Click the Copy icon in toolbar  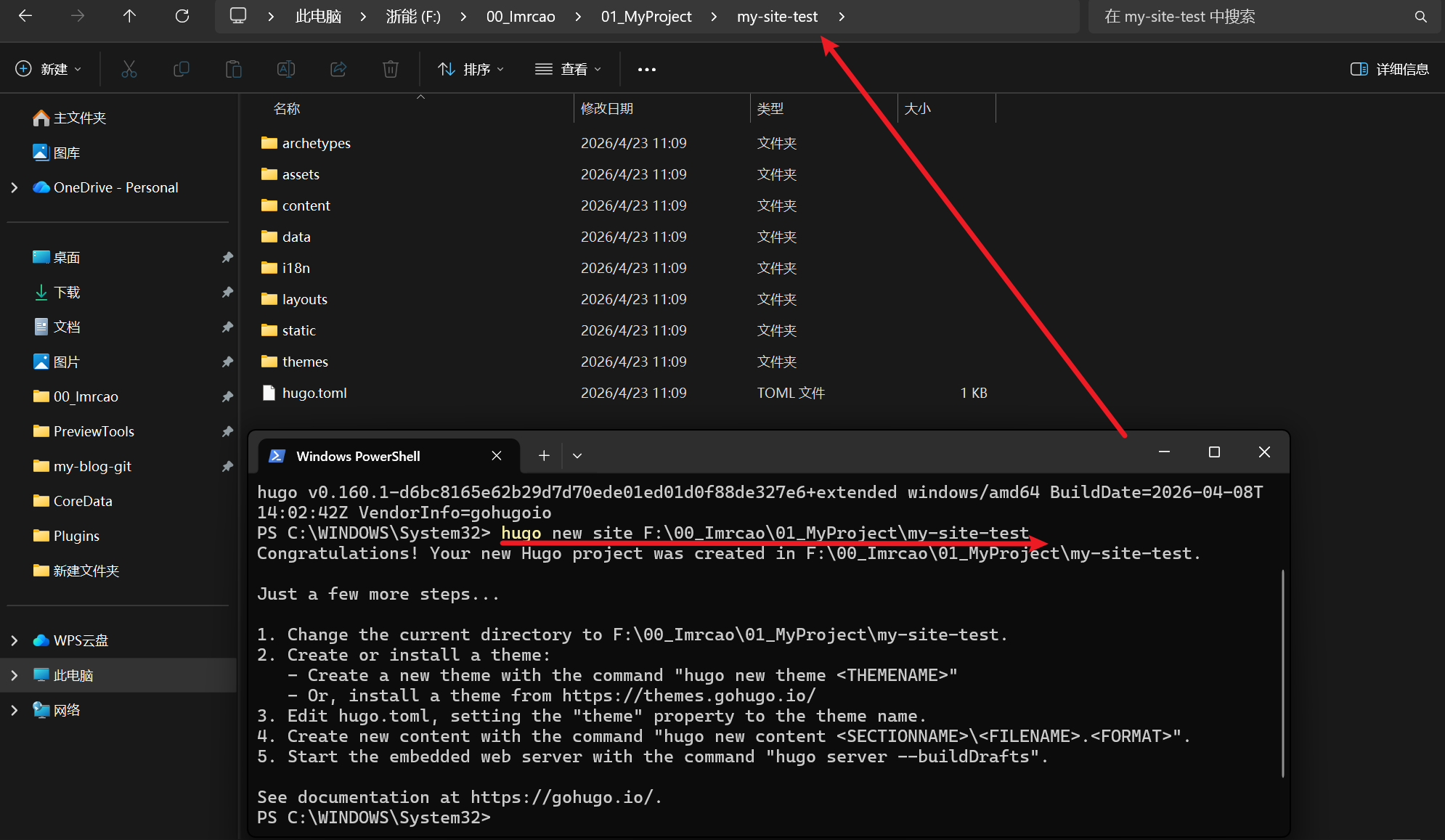182,69
